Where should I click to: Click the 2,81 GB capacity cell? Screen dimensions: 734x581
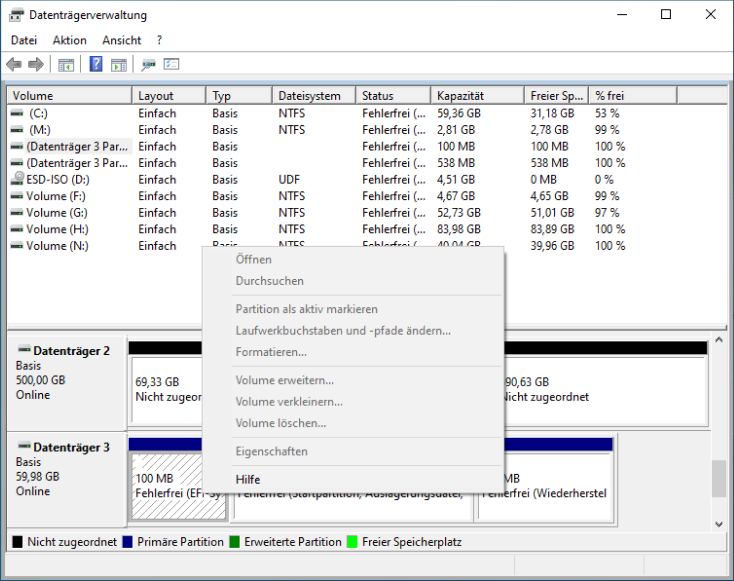pyautogui.click(x=456, y=130)
